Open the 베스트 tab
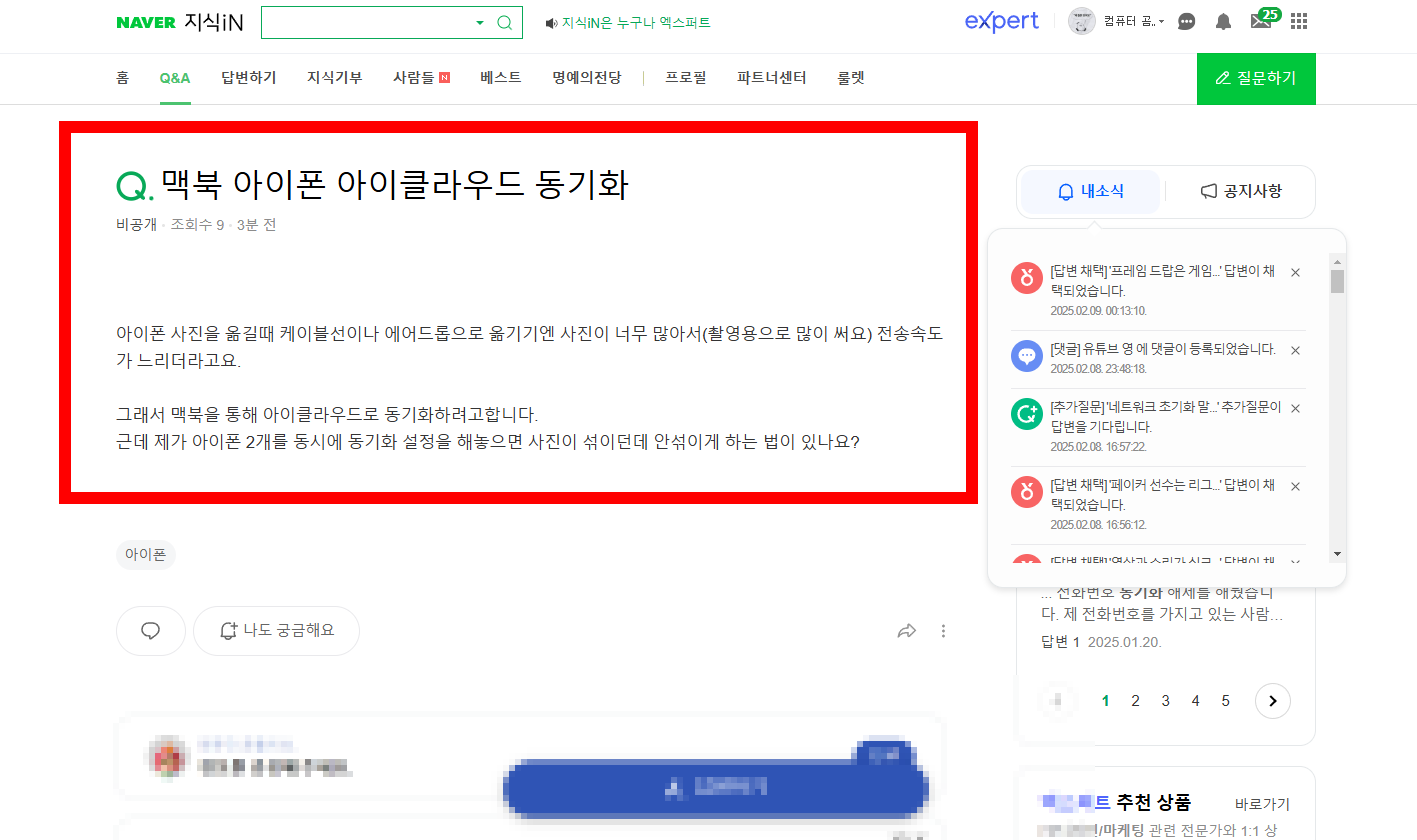This screenshot has width=1417, height=840. pyautogui.click(x=501, y=77)
